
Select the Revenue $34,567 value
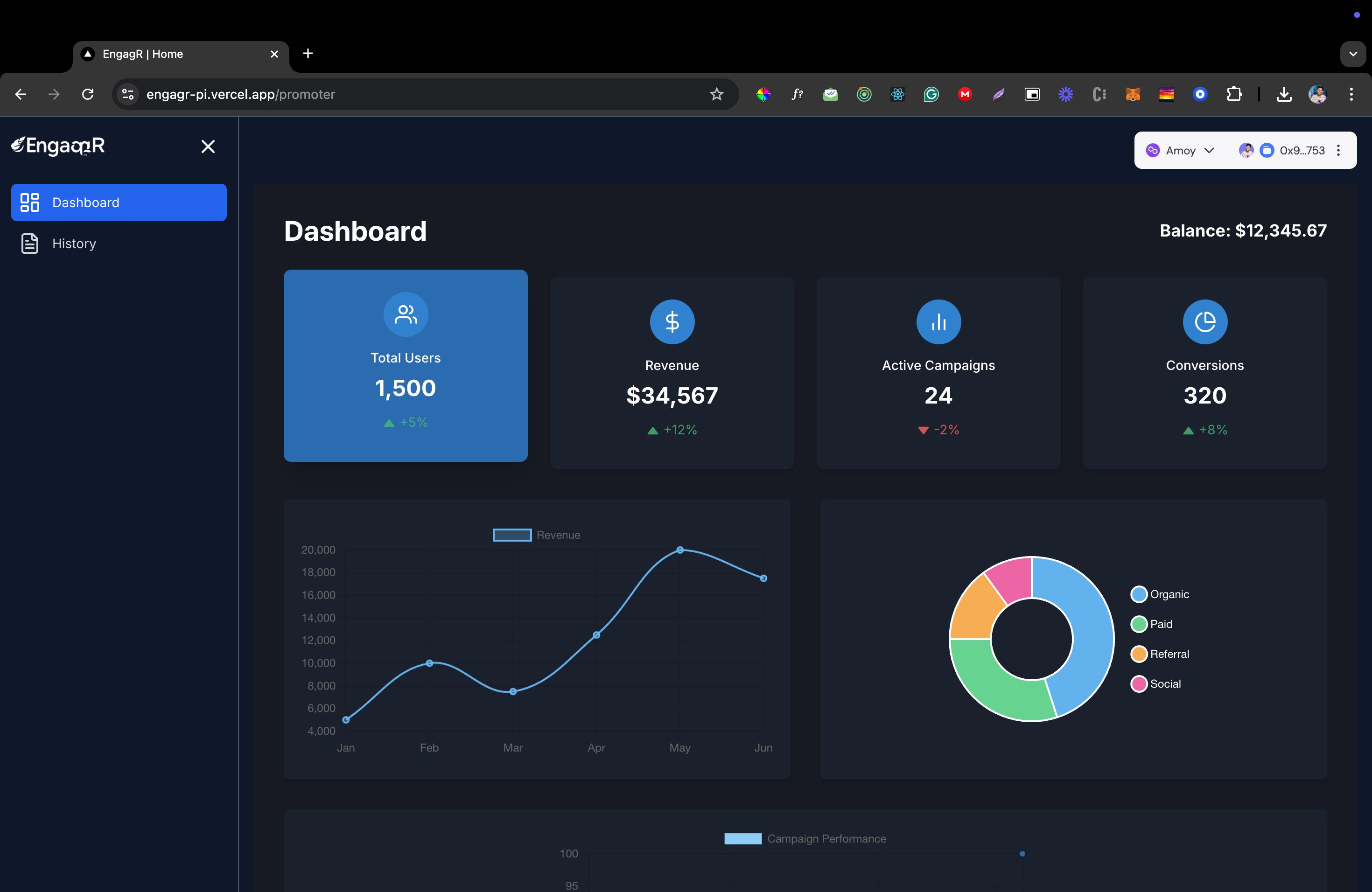(x=672, y=395)
